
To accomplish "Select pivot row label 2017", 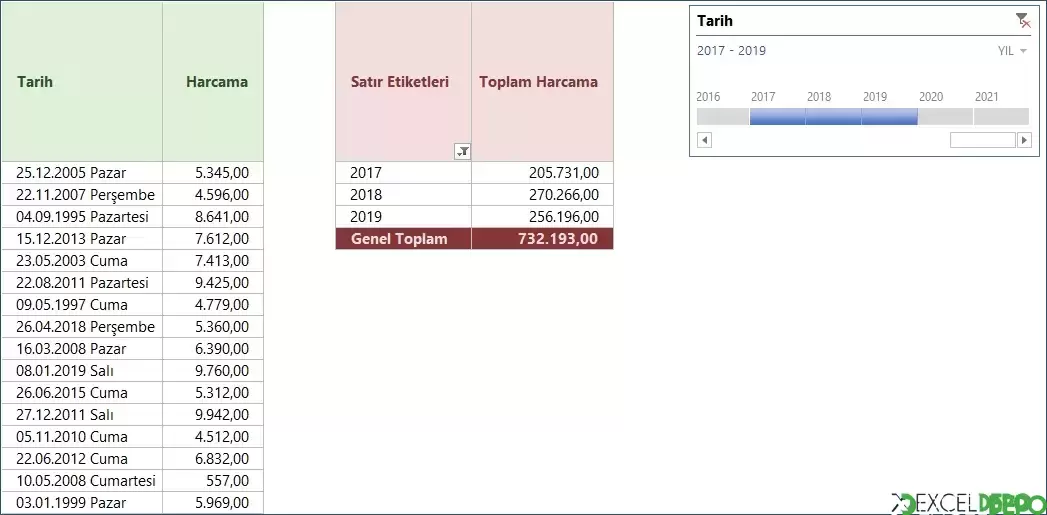I will point(403,173).
